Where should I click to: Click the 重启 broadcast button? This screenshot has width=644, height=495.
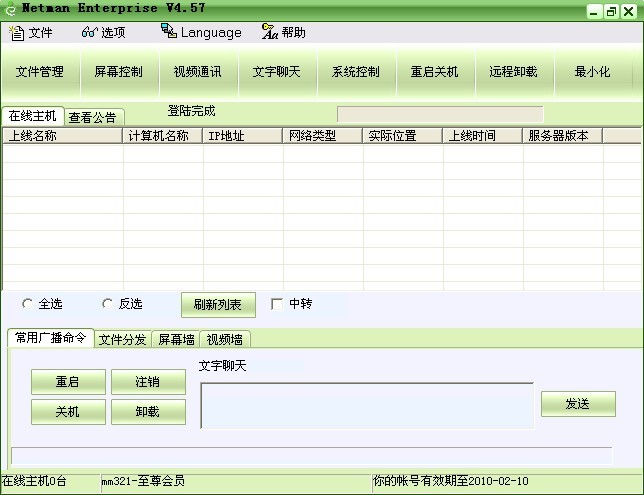click(68, 382)
